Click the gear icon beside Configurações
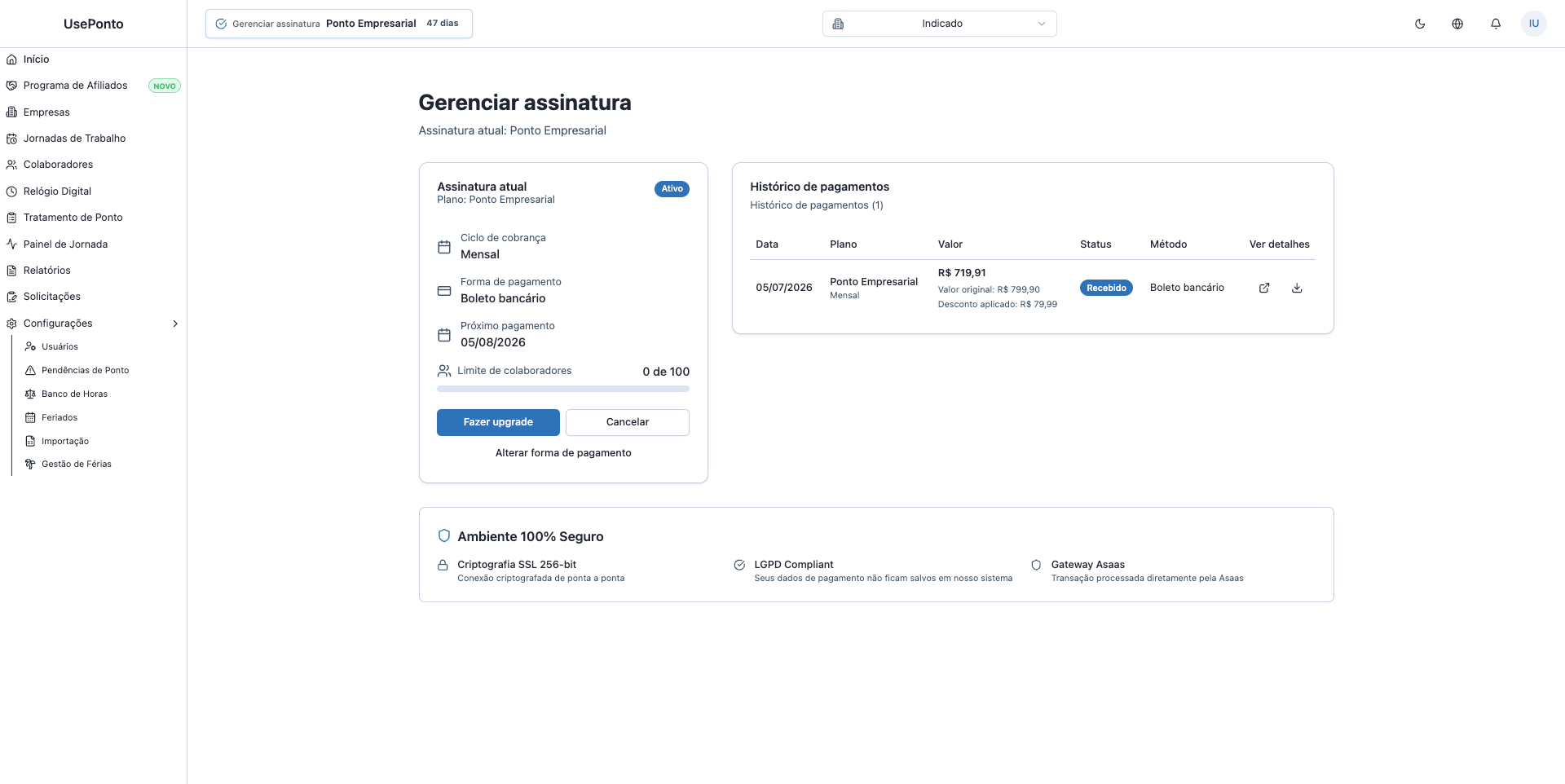 click(11, 324)
